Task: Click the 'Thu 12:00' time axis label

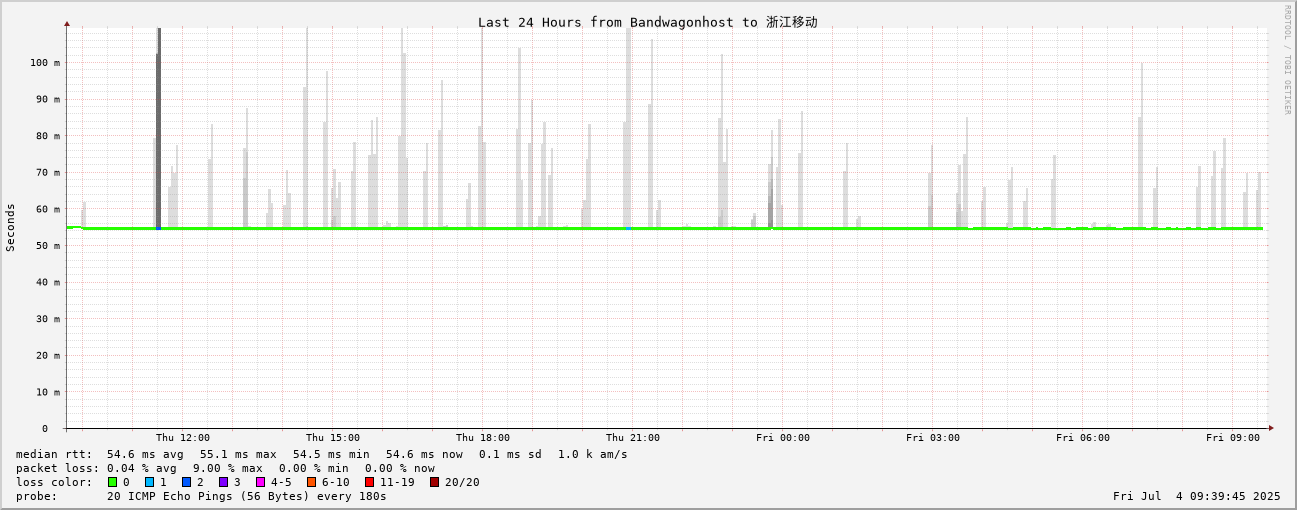Action: [x=183, y=438]
